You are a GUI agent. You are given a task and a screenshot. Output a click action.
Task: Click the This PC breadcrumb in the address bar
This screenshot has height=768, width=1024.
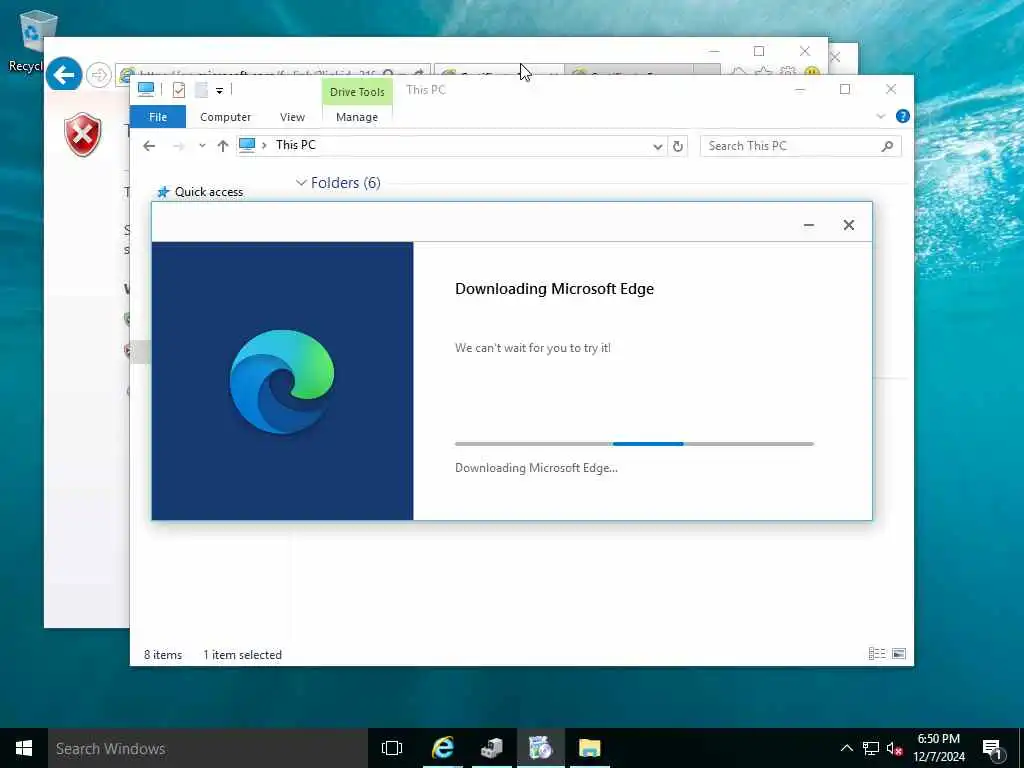[x=295, y=145]
